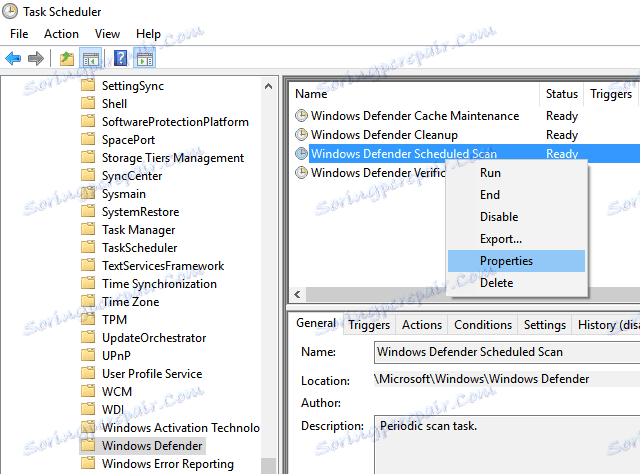Click the \Microsoft\Windows\Windows Defender location text
640x474 pixels.
coord(481,379)
